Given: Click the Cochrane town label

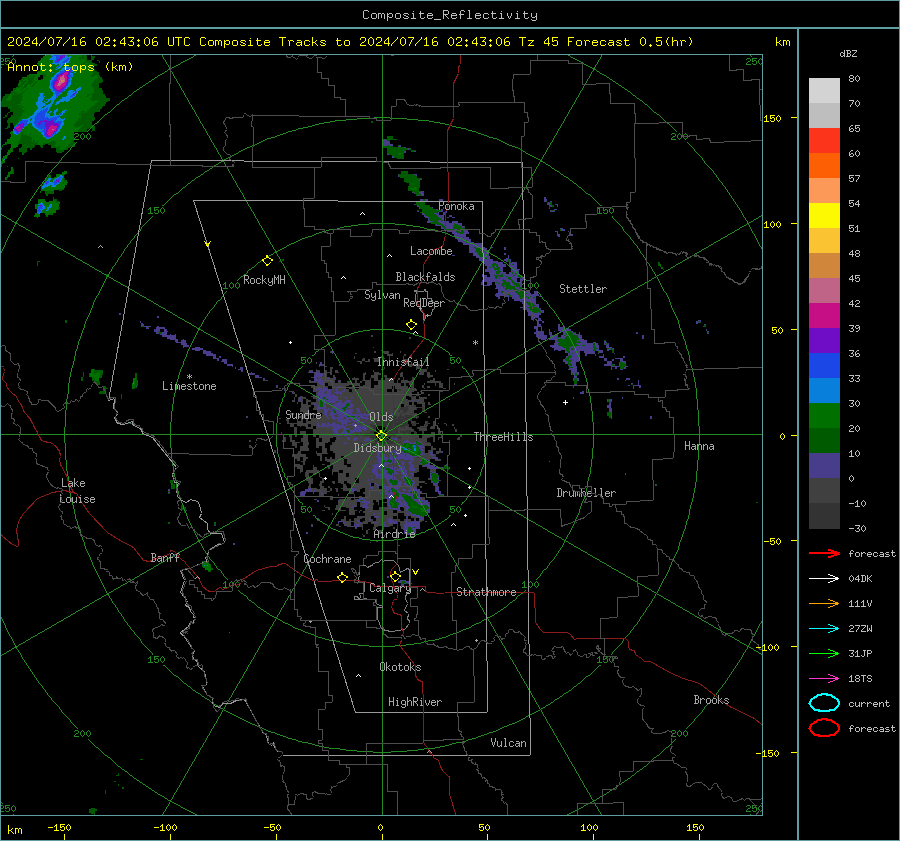Looking at the screenshot, I should click(327, 559).
